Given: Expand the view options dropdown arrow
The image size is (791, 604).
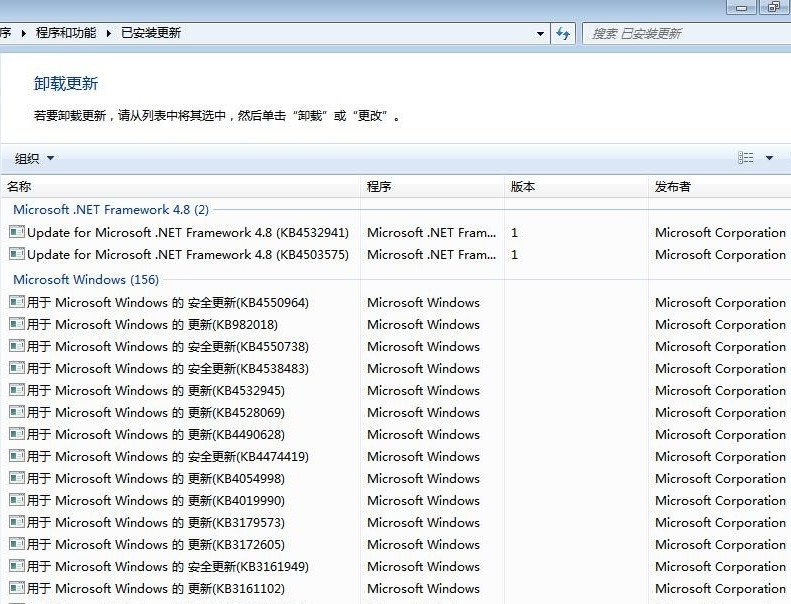Looking at the screenshot, I should 769,158.
